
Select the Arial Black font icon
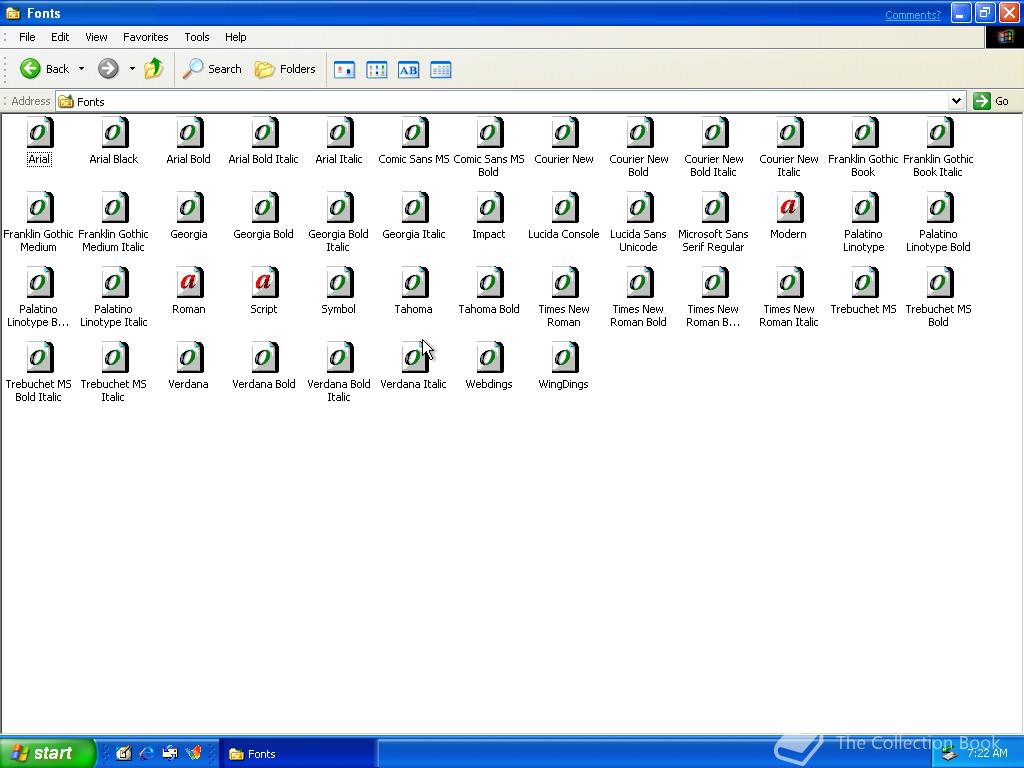tap(114, 133)
